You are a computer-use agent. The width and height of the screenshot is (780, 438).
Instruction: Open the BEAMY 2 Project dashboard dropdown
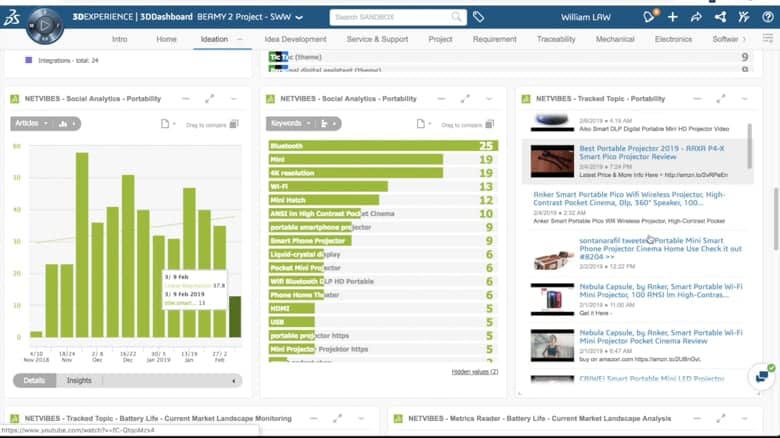299,17
